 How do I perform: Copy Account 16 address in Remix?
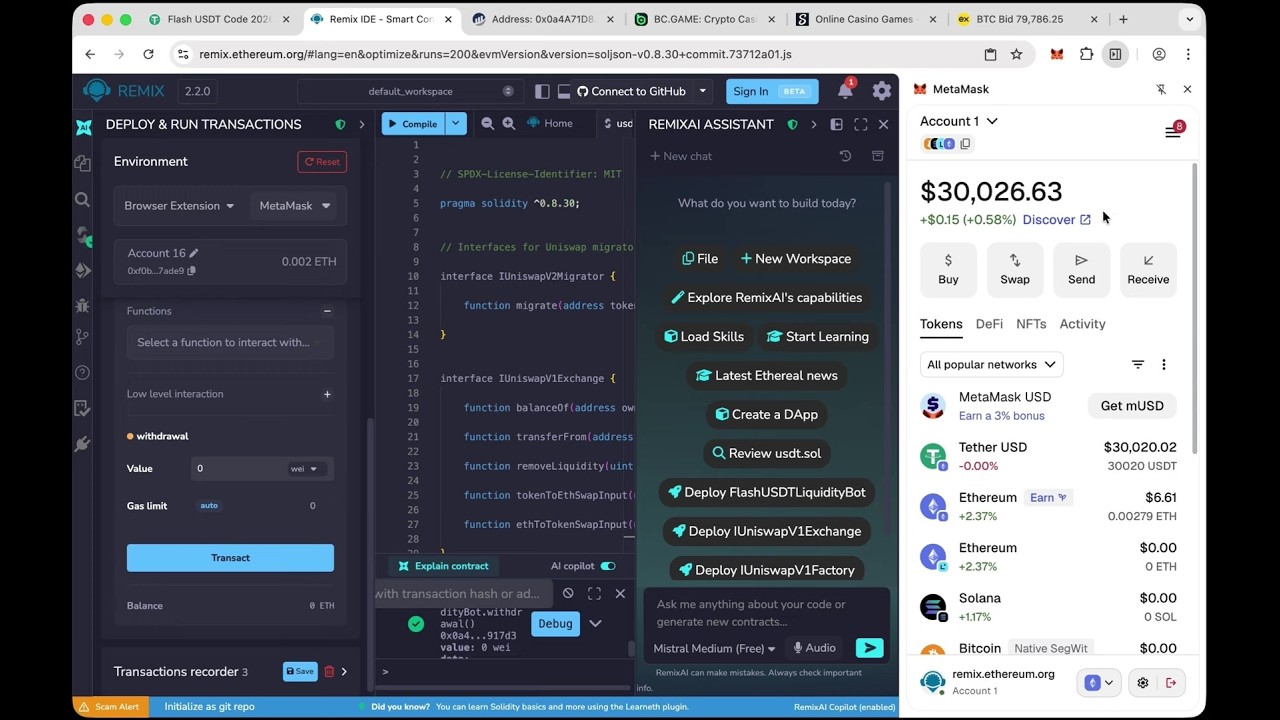(x=191, y=271)
